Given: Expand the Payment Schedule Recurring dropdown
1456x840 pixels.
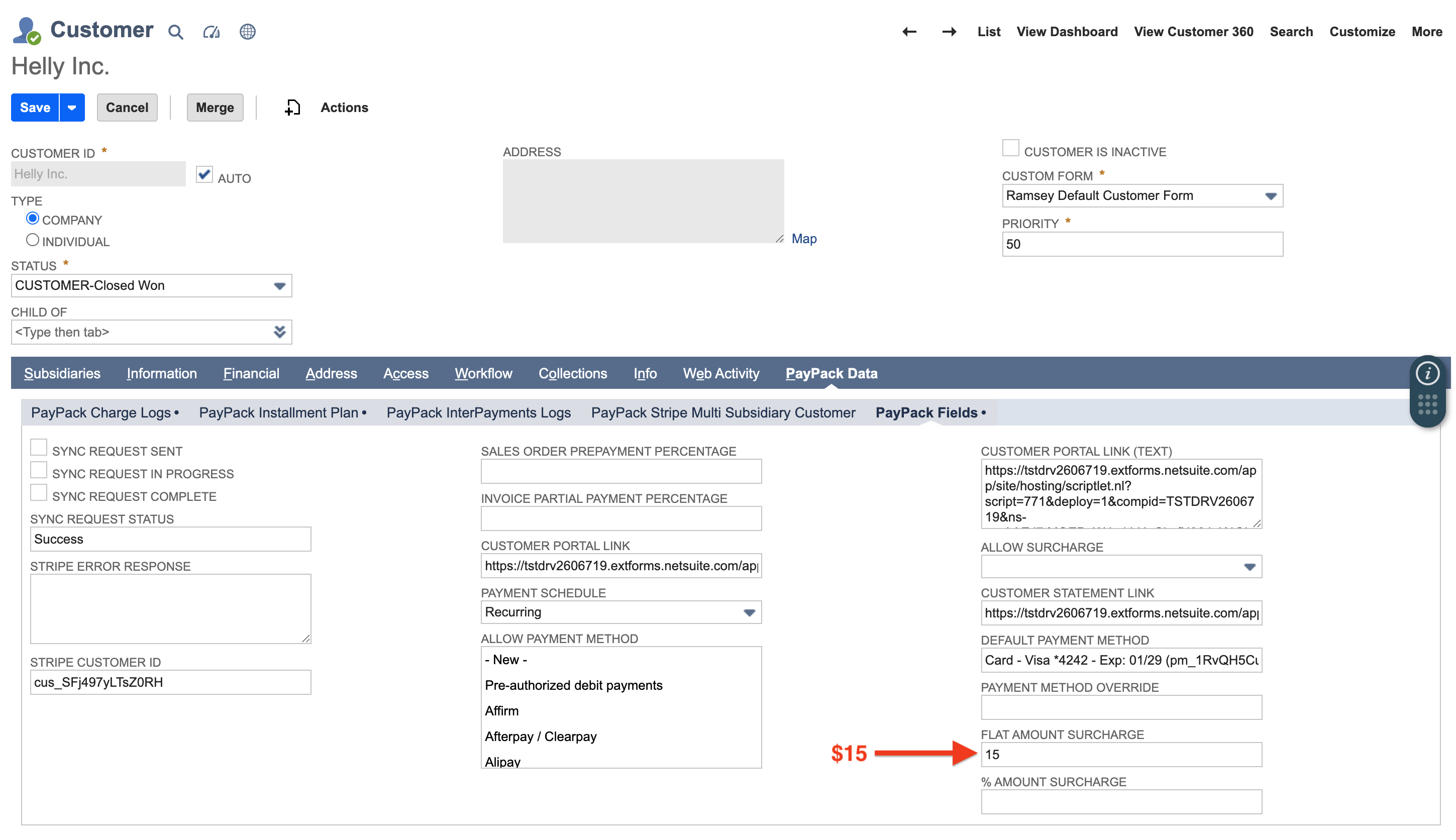Looking at the screenshot, I should coord(620,612).
